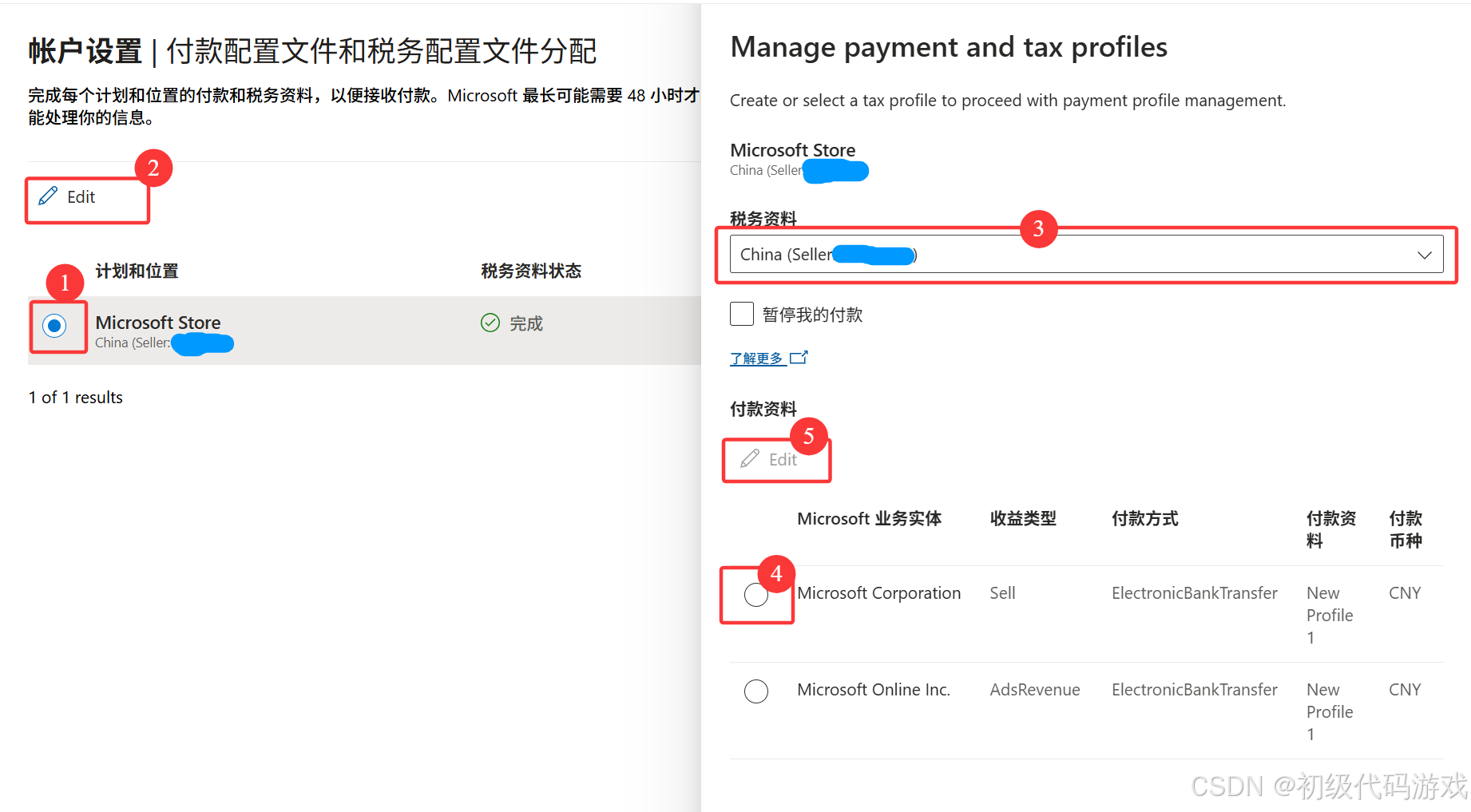
Task: Click the 税务资料状态 column header
Action: [x=531, y=271]
